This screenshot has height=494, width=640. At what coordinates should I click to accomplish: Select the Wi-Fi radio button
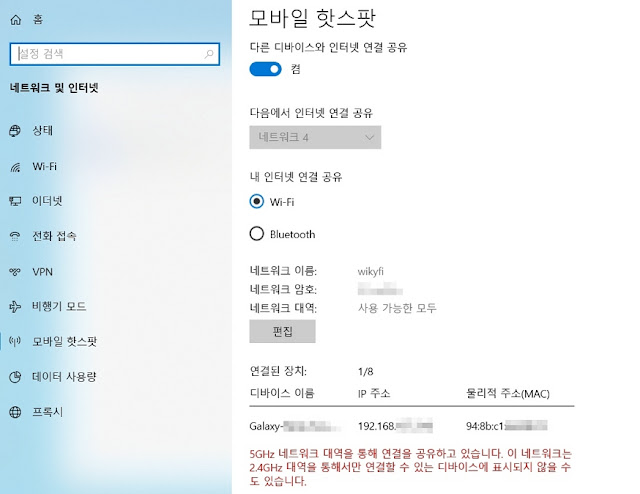tap(257, 201)
